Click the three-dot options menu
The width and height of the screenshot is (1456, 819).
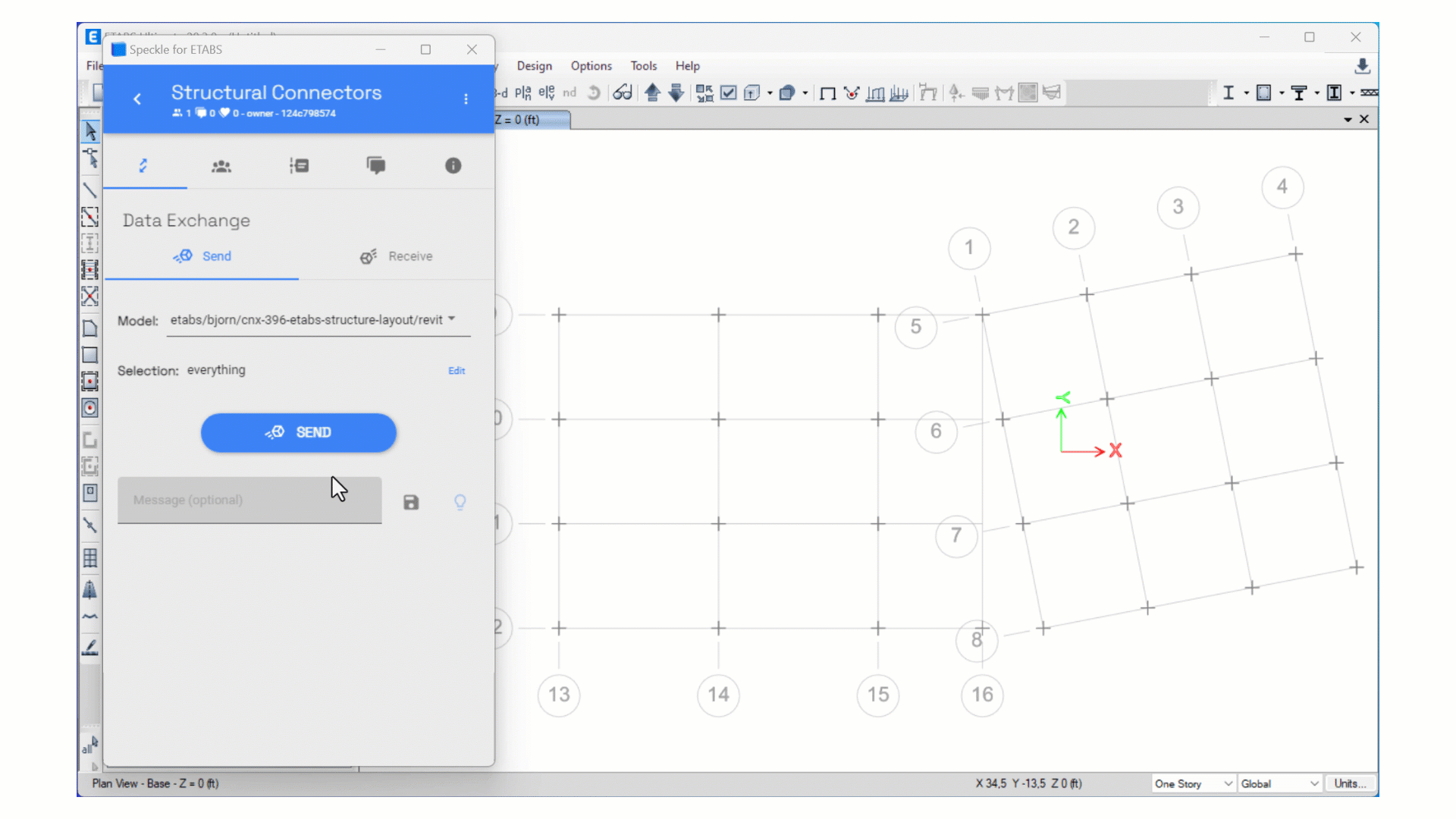[466, 99]
